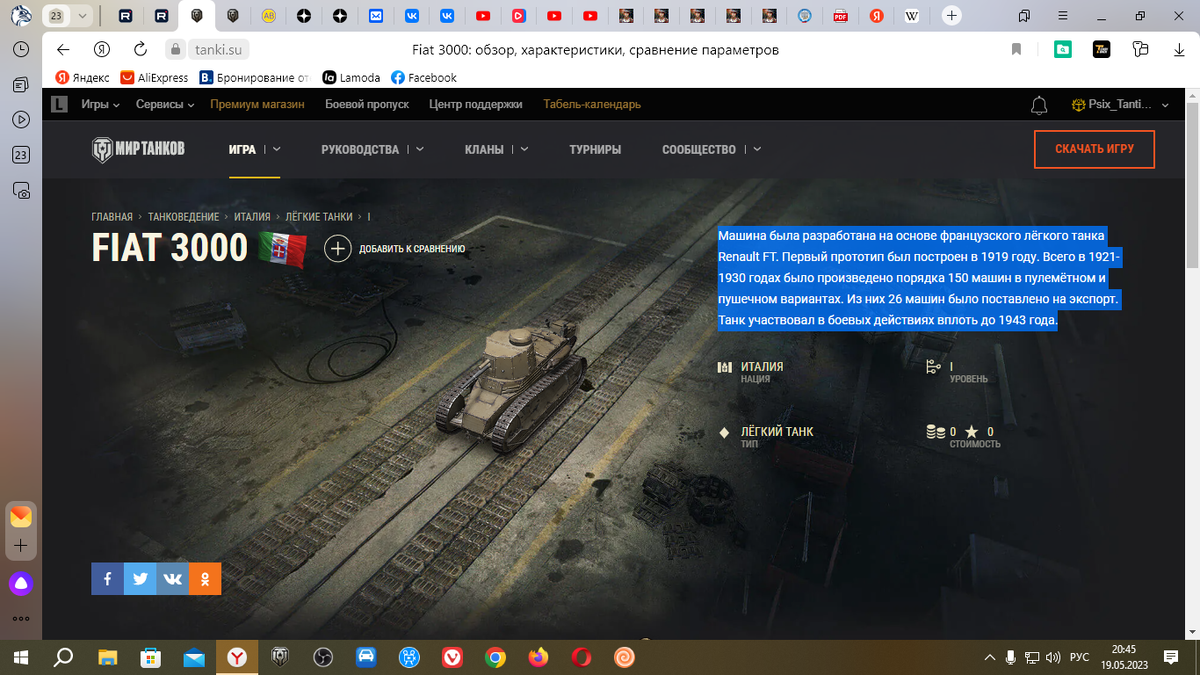Open the notifications bell on the site header
This screenshot has height=675, width=1200.
[1039, 104]
